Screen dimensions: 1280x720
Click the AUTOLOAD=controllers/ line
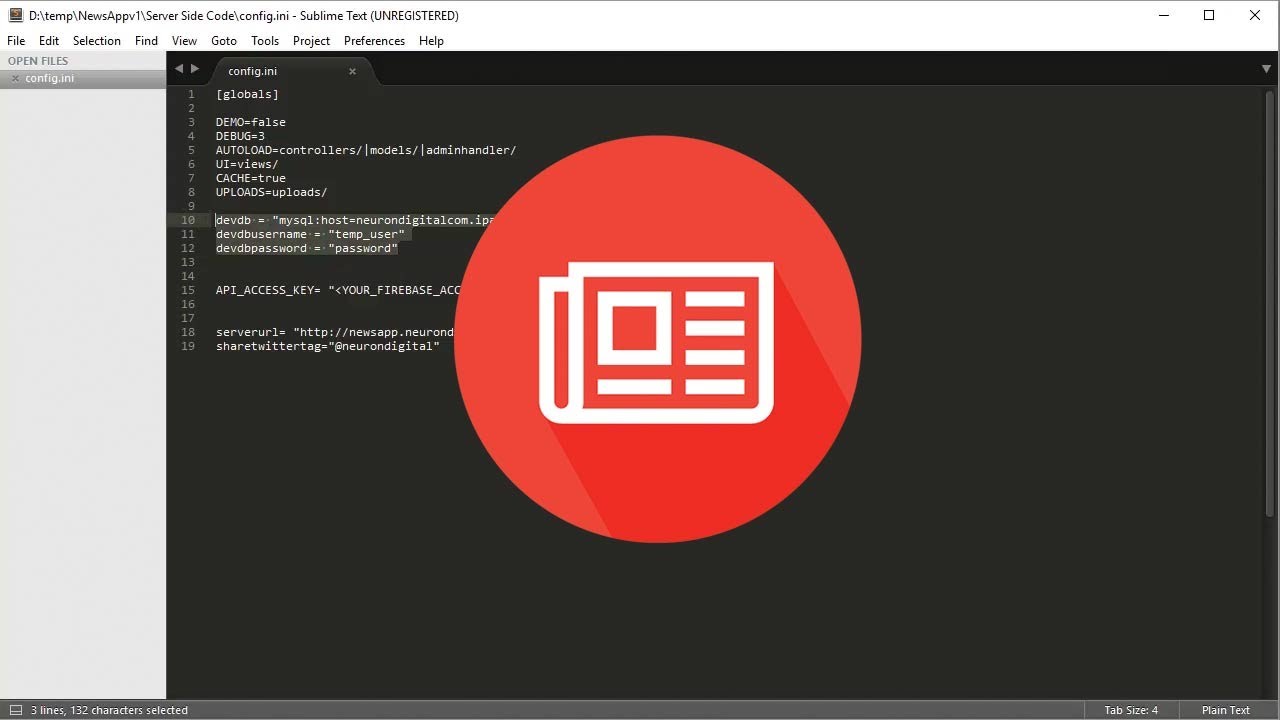point(366,150)
